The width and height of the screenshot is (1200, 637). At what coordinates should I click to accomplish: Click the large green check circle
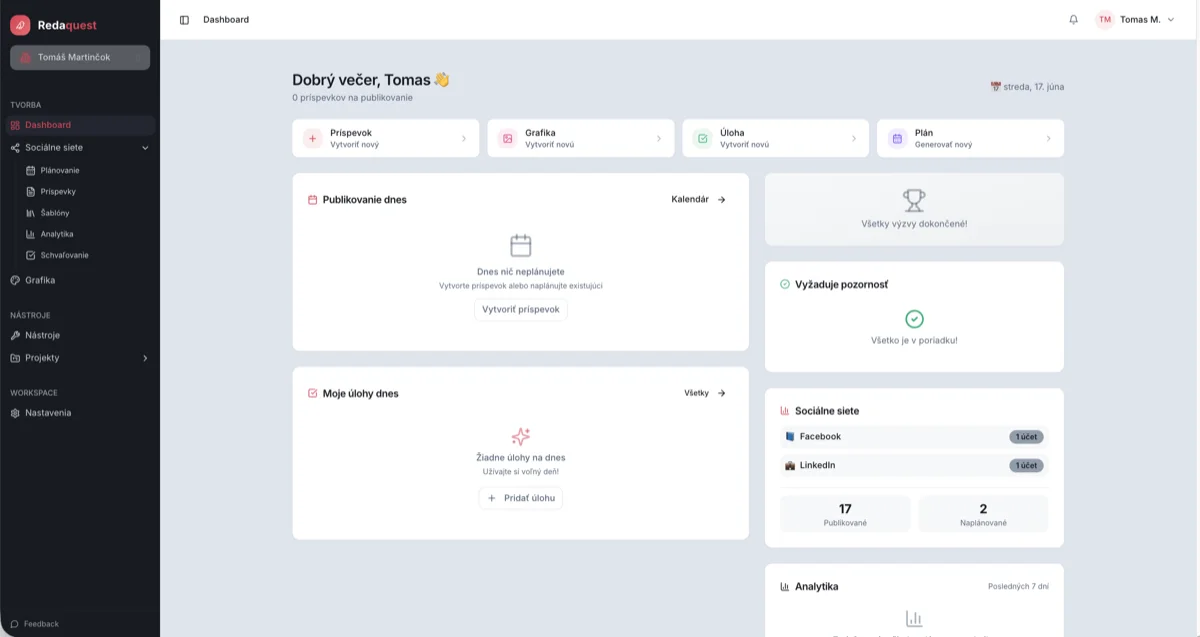(914, 319)
